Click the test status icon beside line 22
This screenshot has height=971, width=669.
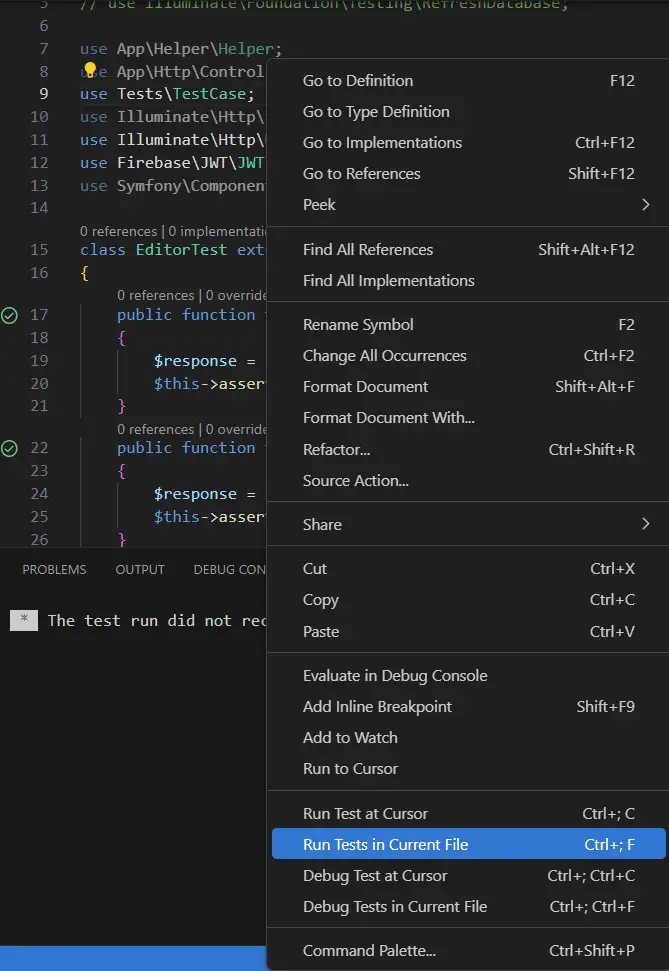point(10,448)
